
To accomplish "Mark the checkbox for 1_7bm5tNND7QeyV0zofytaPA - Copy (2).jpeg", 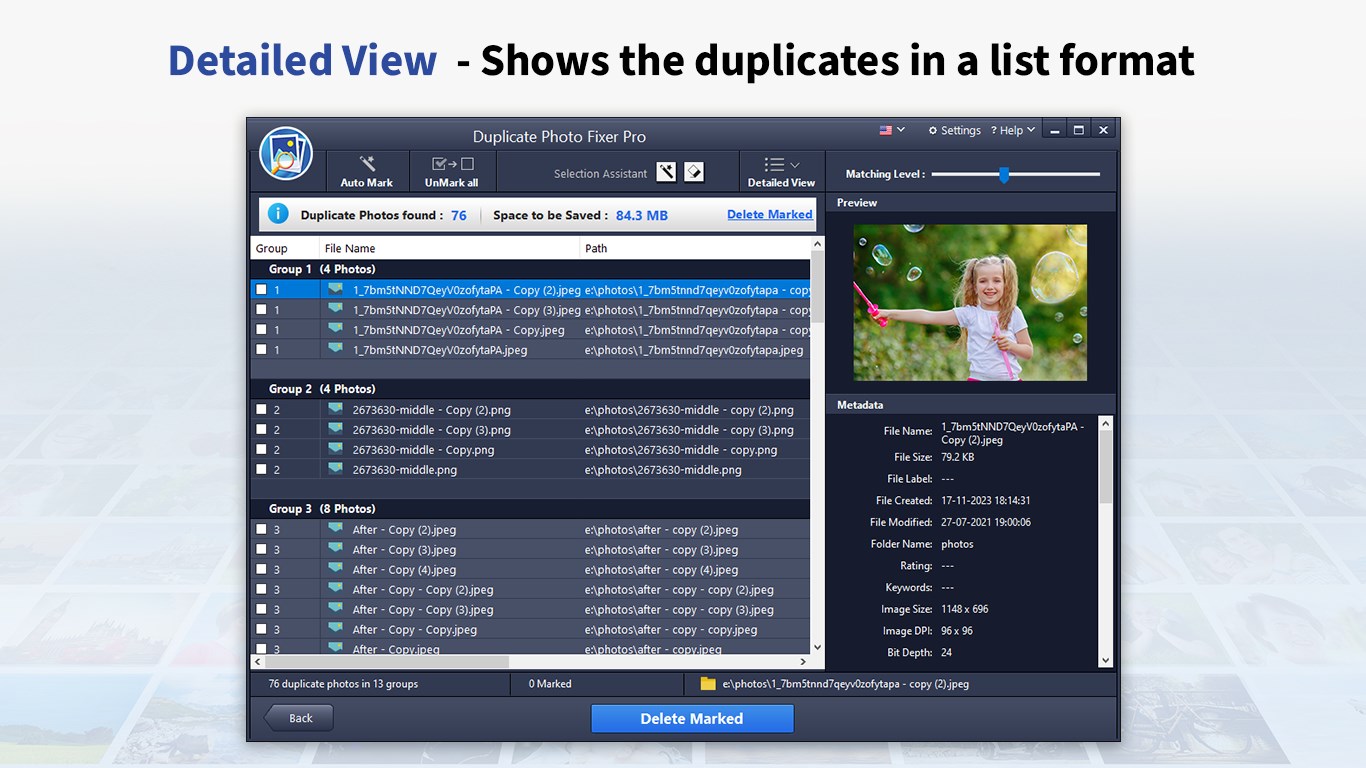I will tap(261, 289).
